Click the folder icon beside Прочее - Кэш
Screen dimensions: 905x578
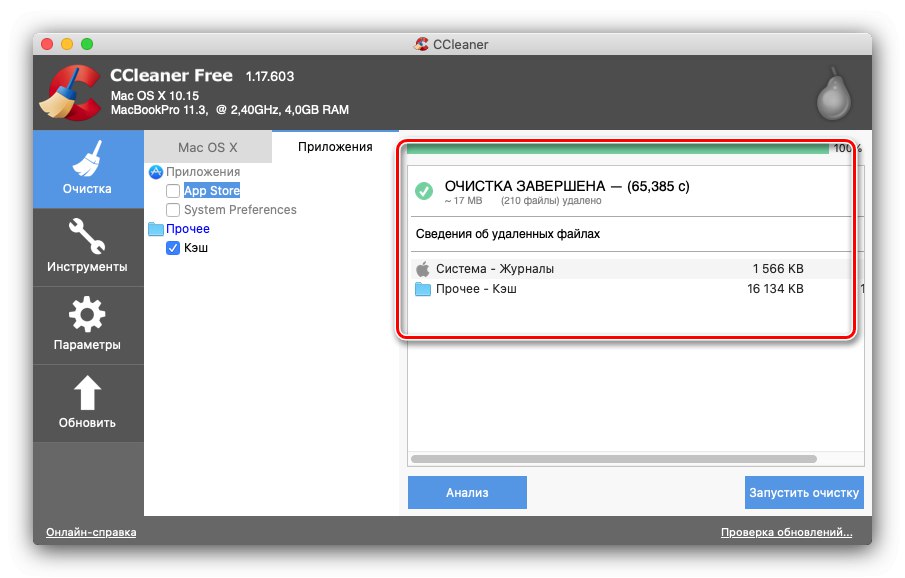point(425,290)
